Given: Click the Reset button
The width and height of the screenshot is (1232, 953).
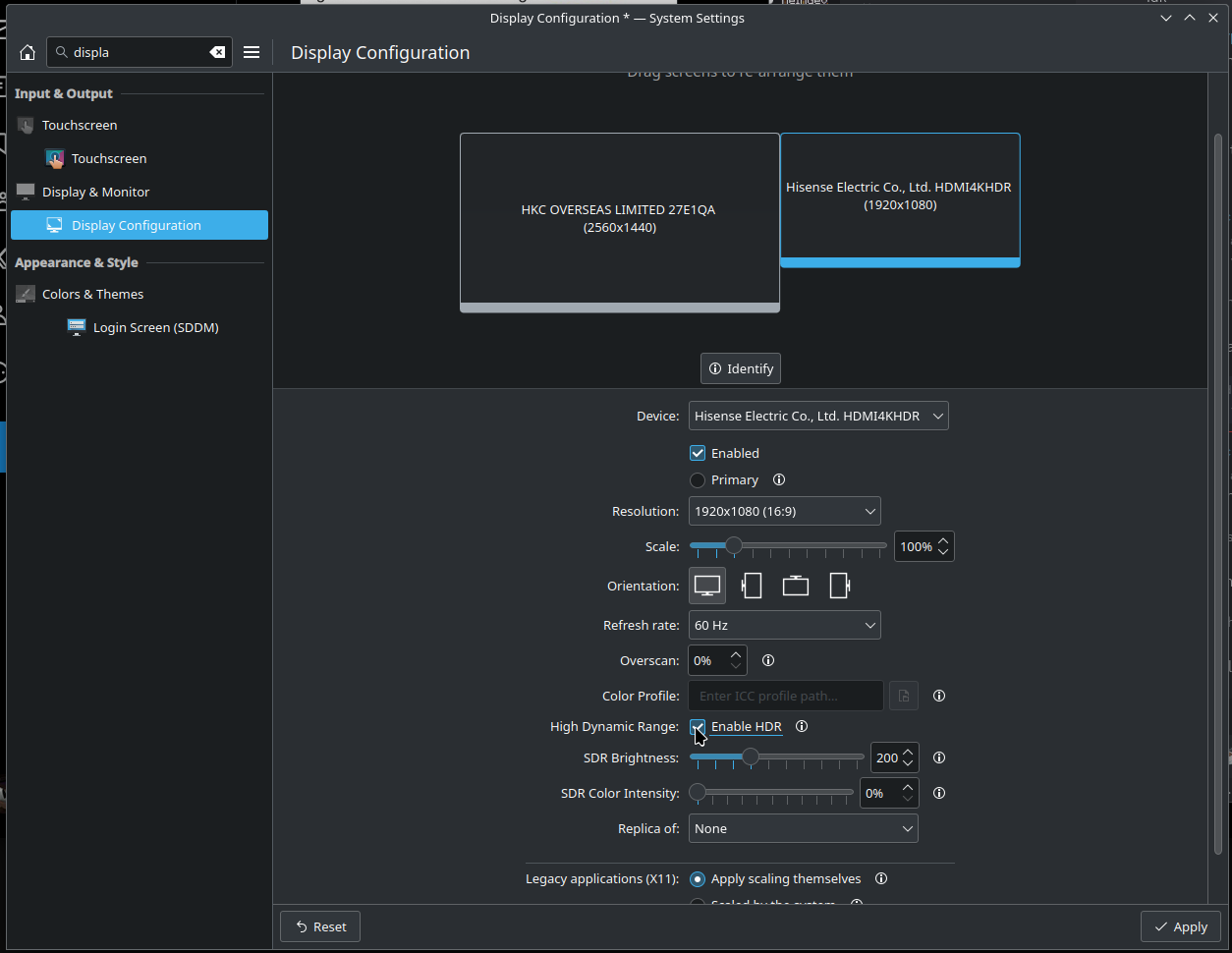Looking at the screenshot, I should 320,926.
